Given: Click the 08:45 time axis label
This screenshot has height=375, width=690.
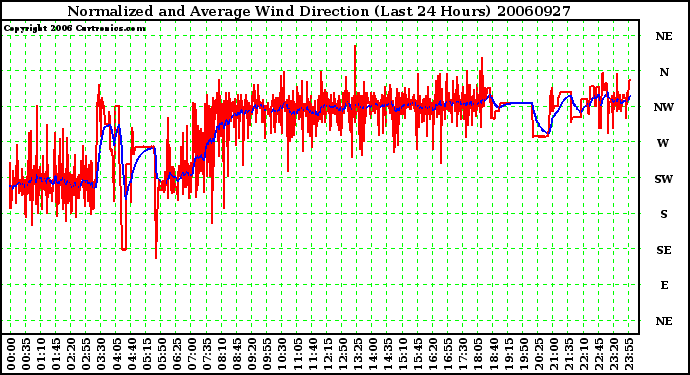Looking at the screenshot, I should [x=237, y=354].
